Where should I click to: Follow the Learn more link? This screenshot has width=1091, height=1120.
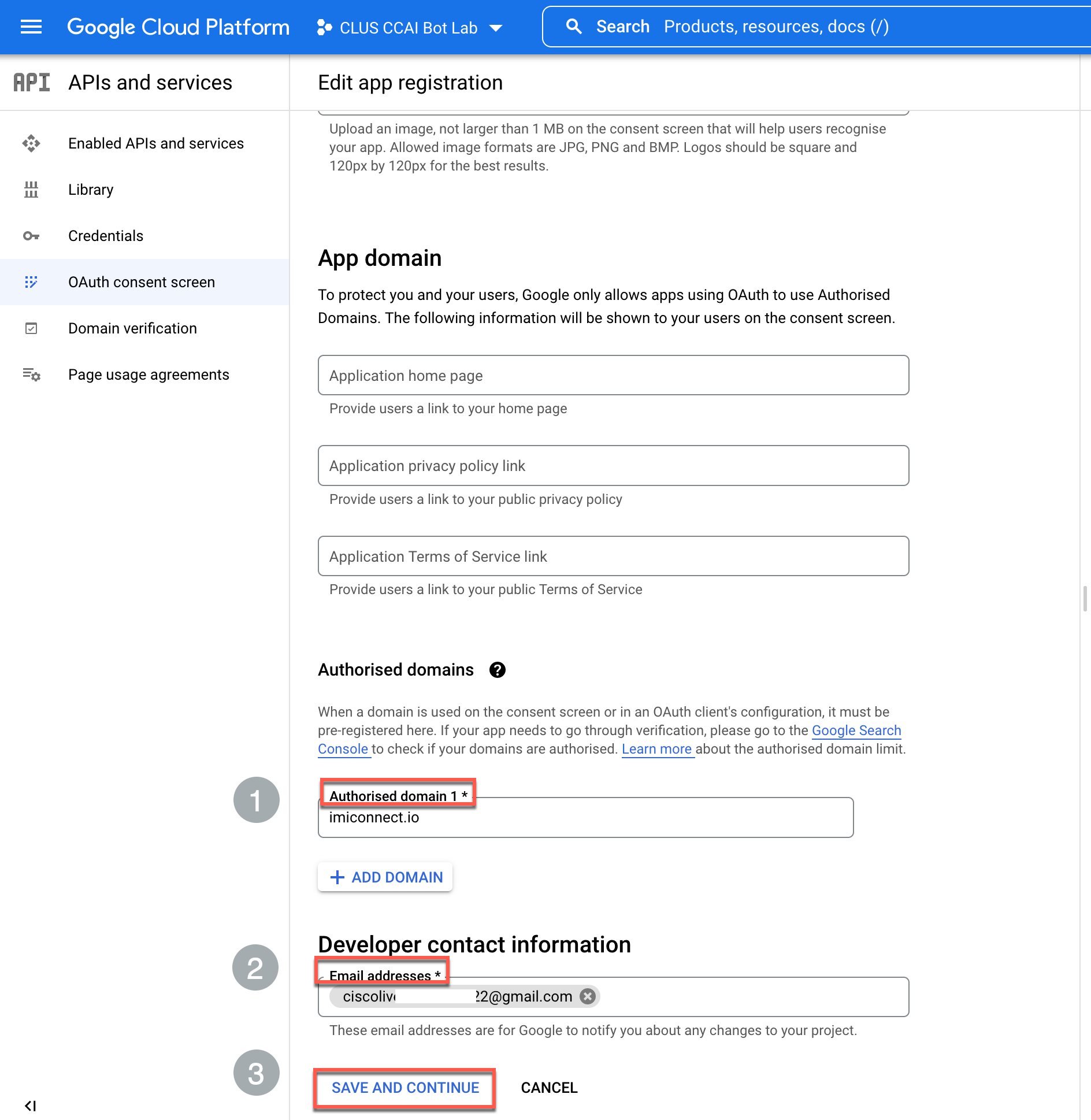coord(657,749)
